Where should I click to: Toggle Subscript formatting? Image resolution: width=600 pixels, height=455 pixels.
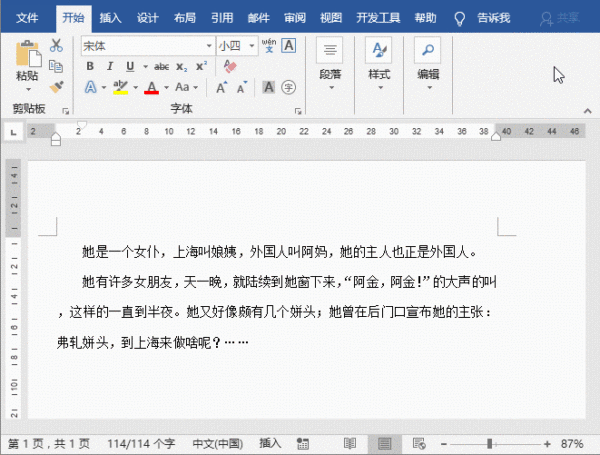pos(181,67)
